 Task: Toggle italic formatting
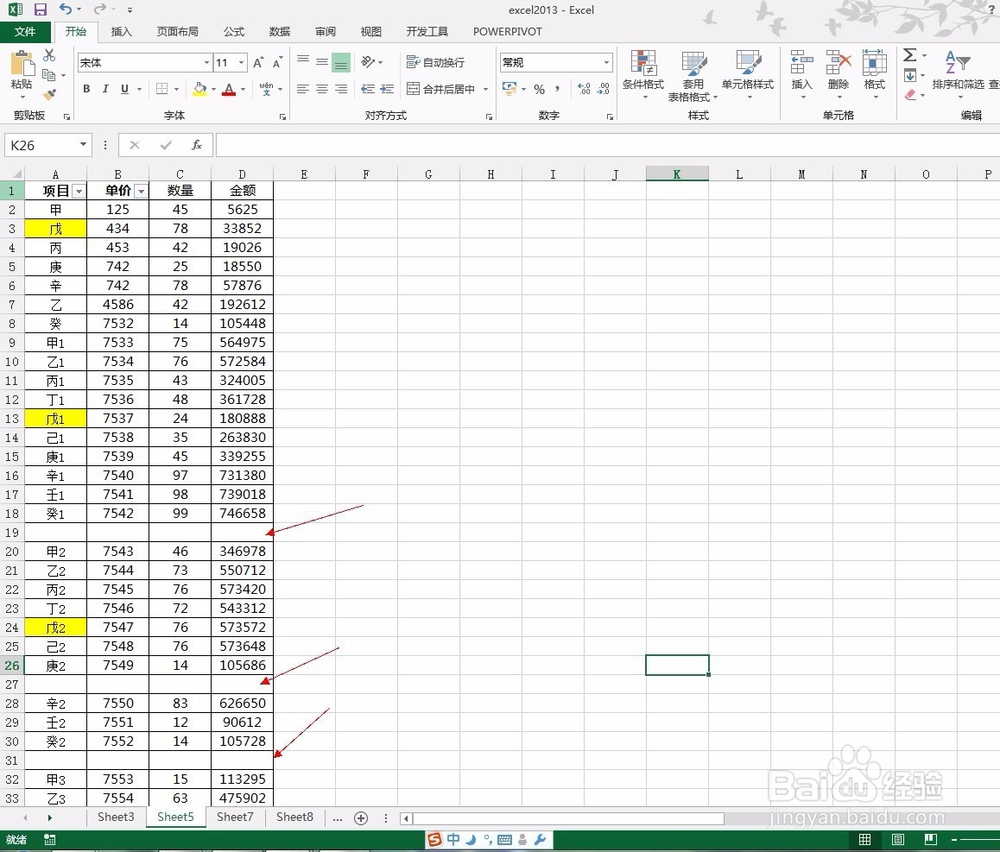coord(103,90)
